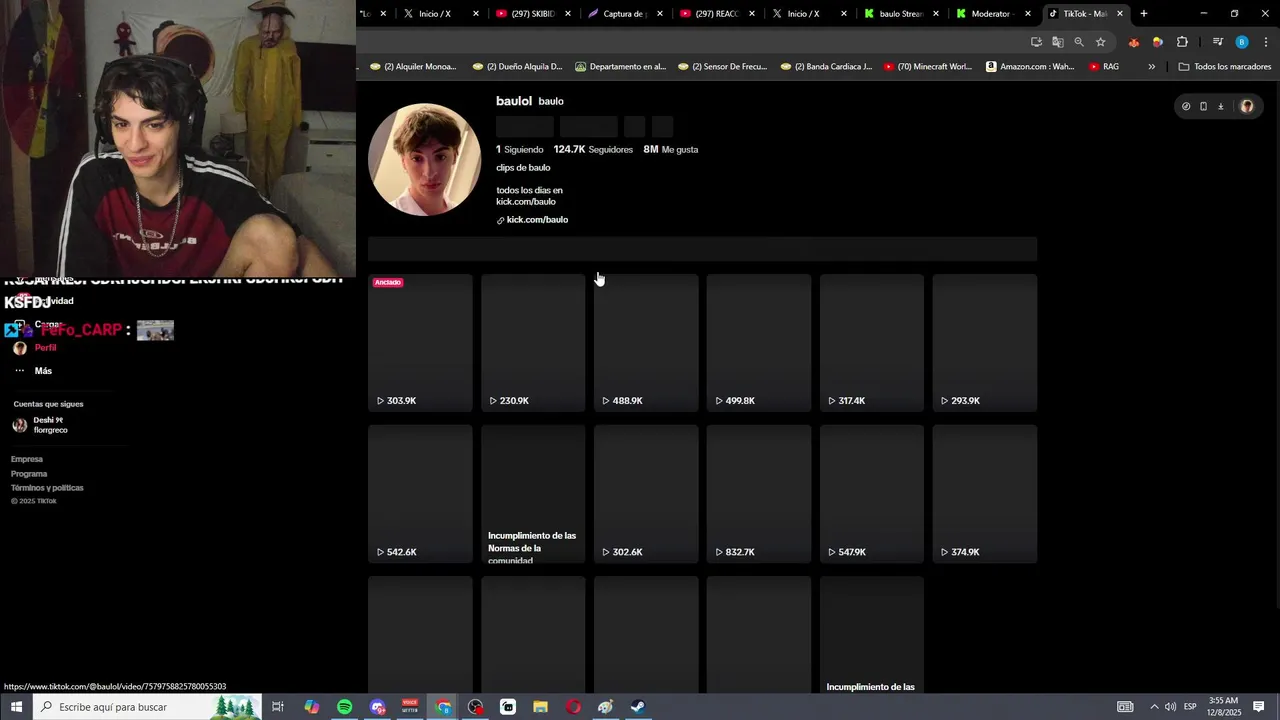Click the download app icon in top-right pill

(x=1220, y=106)
